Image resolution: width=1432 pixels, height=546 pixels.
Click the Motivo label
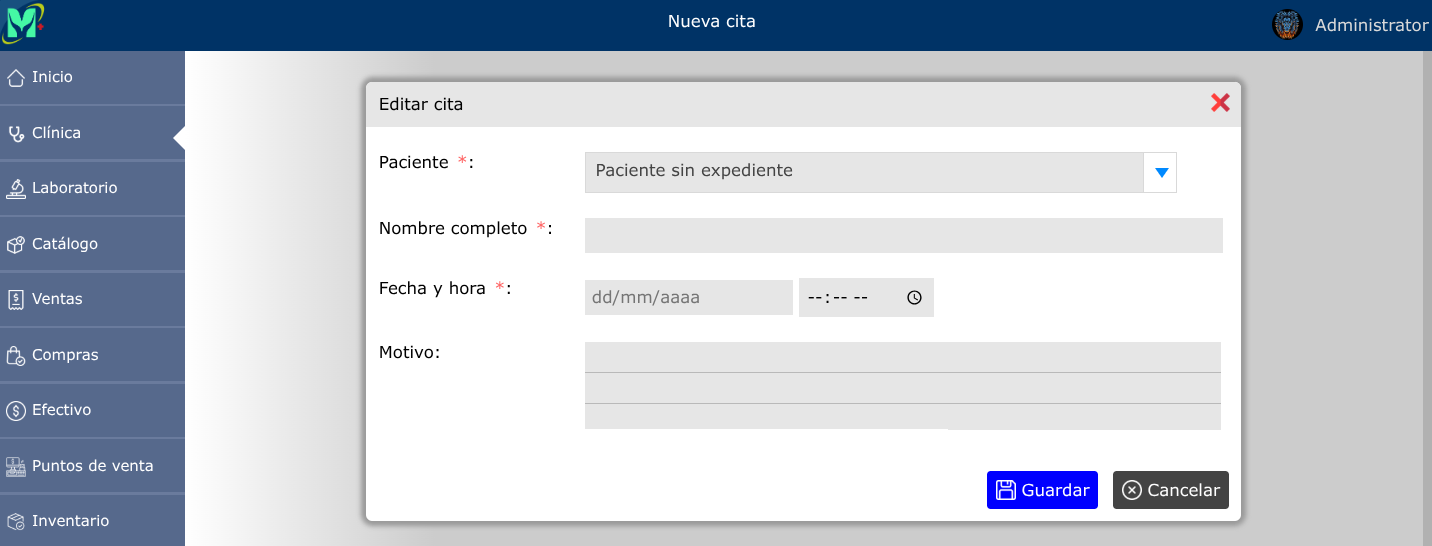(x=409, y=352)
